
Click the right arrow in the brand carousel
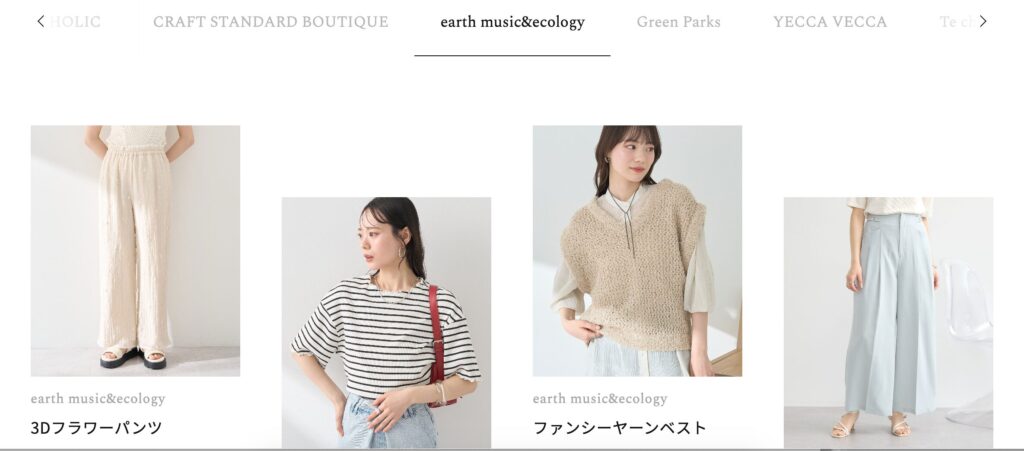[x=983, y=22]
